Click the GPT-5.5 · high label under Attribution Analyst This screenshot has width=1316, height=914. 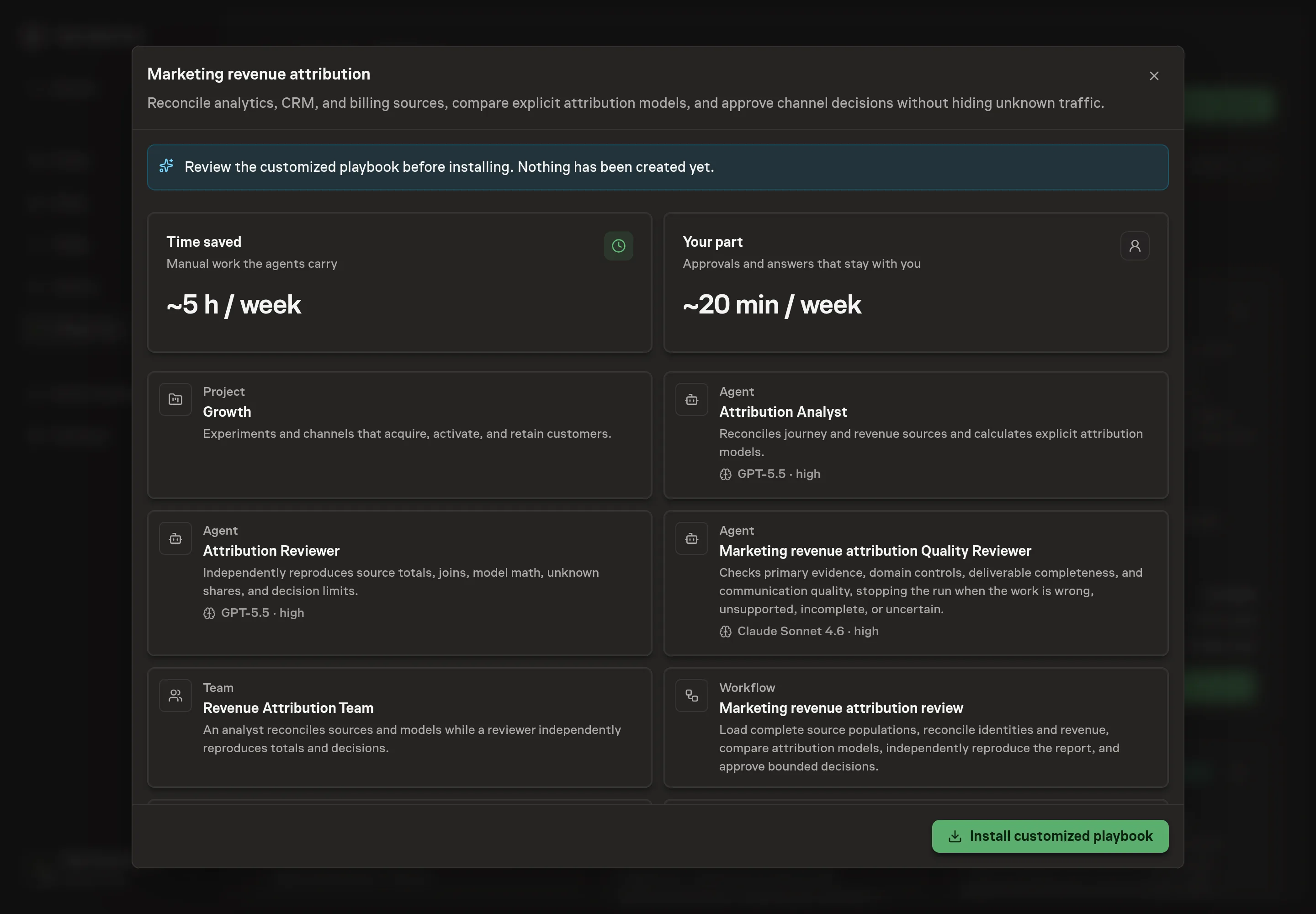click(x=778, y=474)
